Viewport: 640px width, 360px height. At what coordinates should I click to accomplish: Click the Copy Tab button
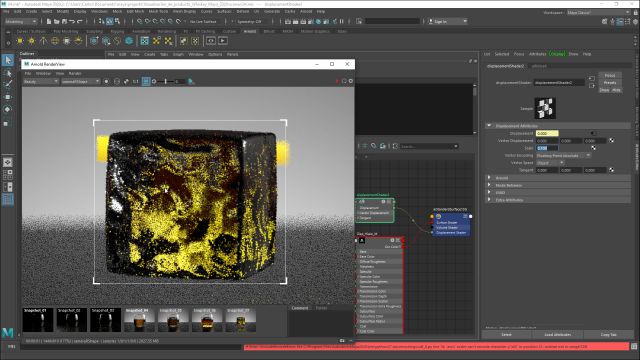[x=608, y=335]
